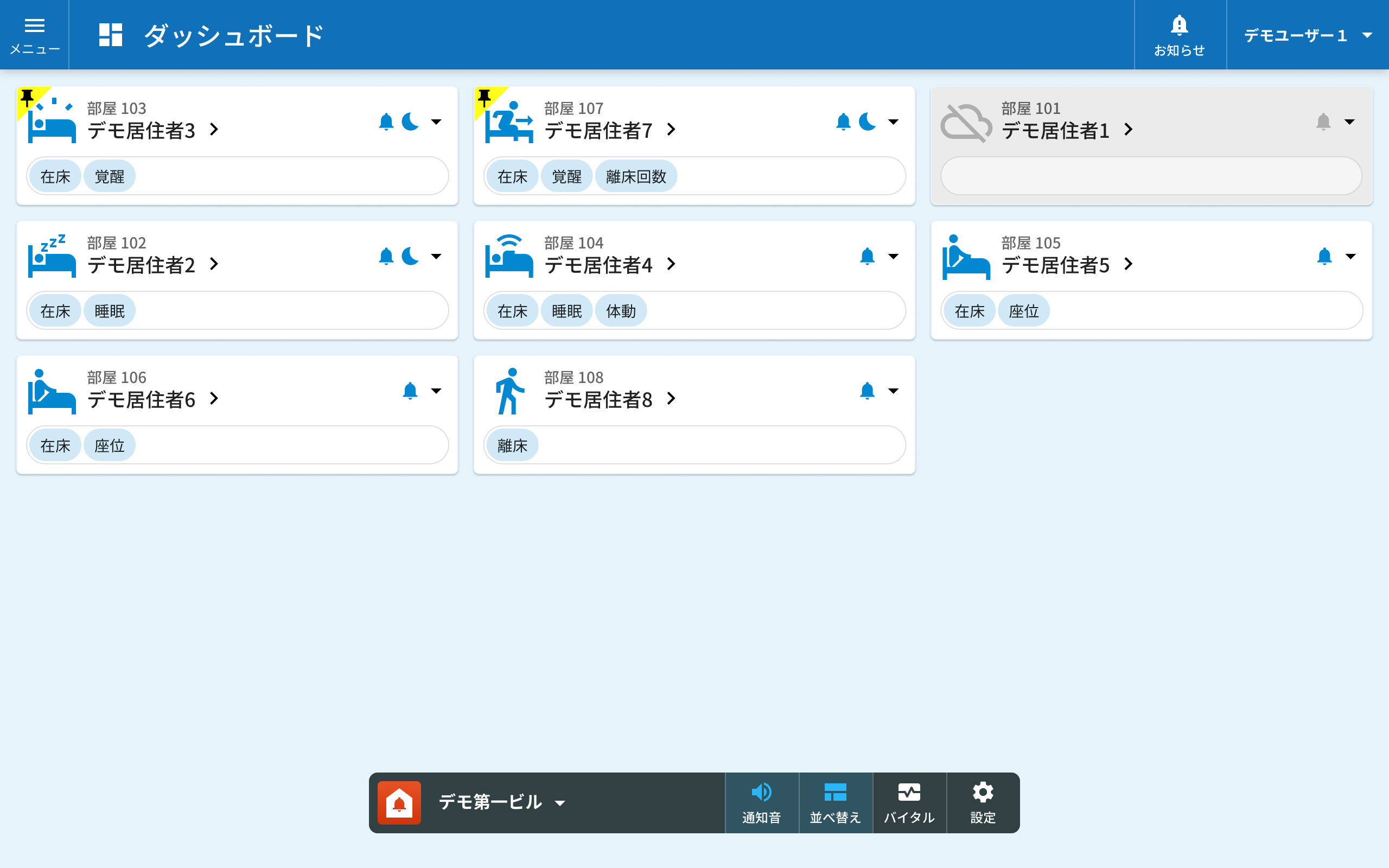Open the 設定 settings button

click(x=983, y=802)
